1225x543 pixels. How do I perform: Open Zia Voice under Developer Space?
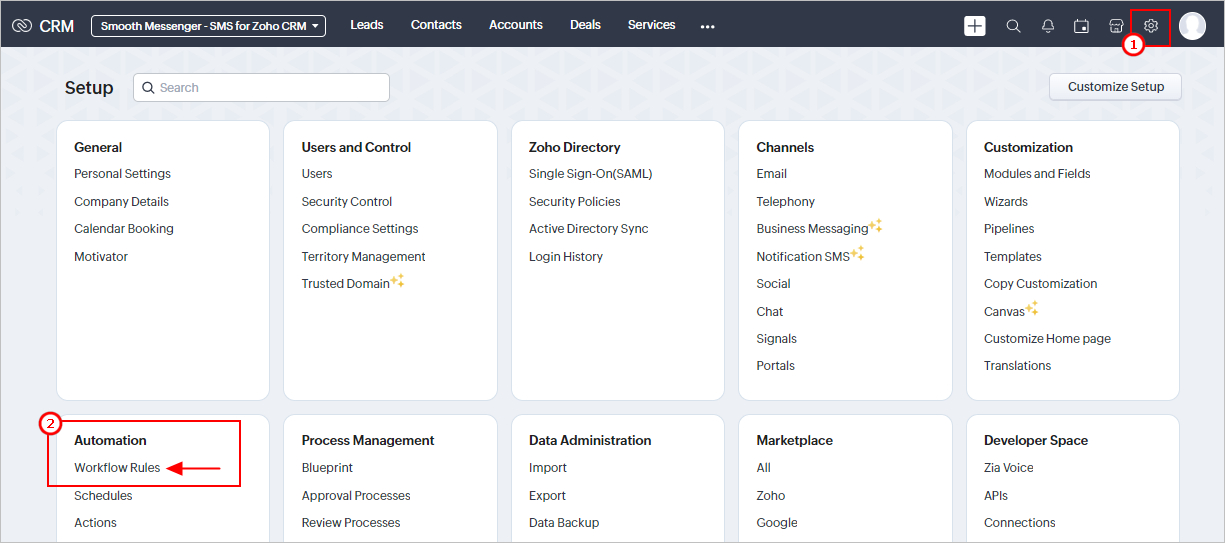pyautogui.click(x=1009, y=468)
